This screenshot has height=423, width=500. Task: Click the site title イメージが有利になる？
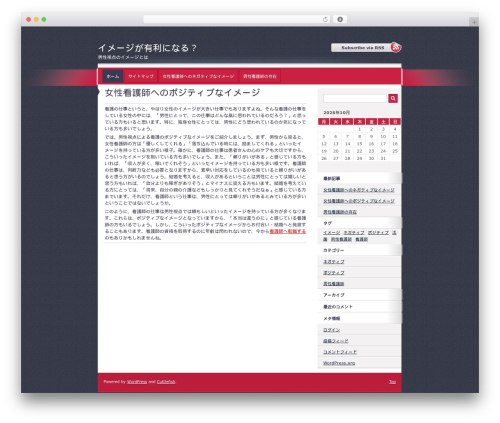click(147, 48)
